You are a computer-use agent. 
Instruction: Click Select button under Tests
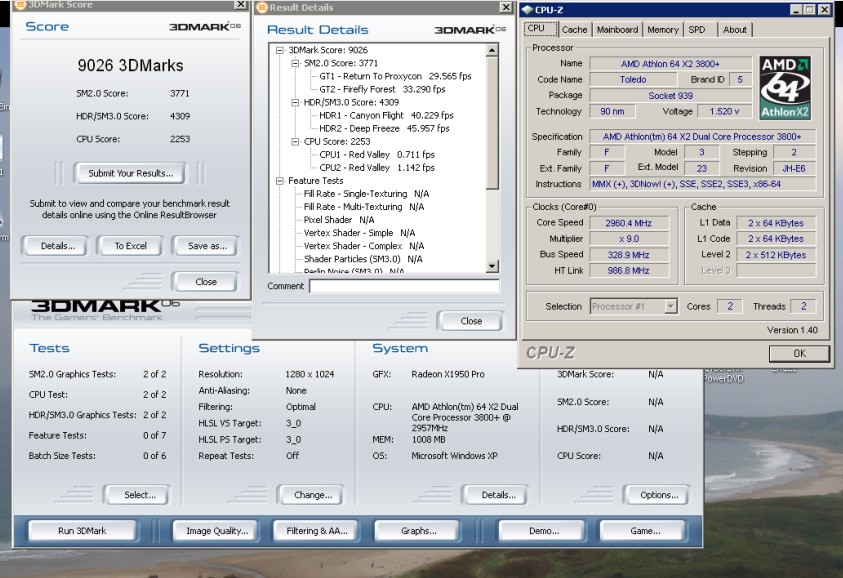pyautogui.click(x=140, y=495)
